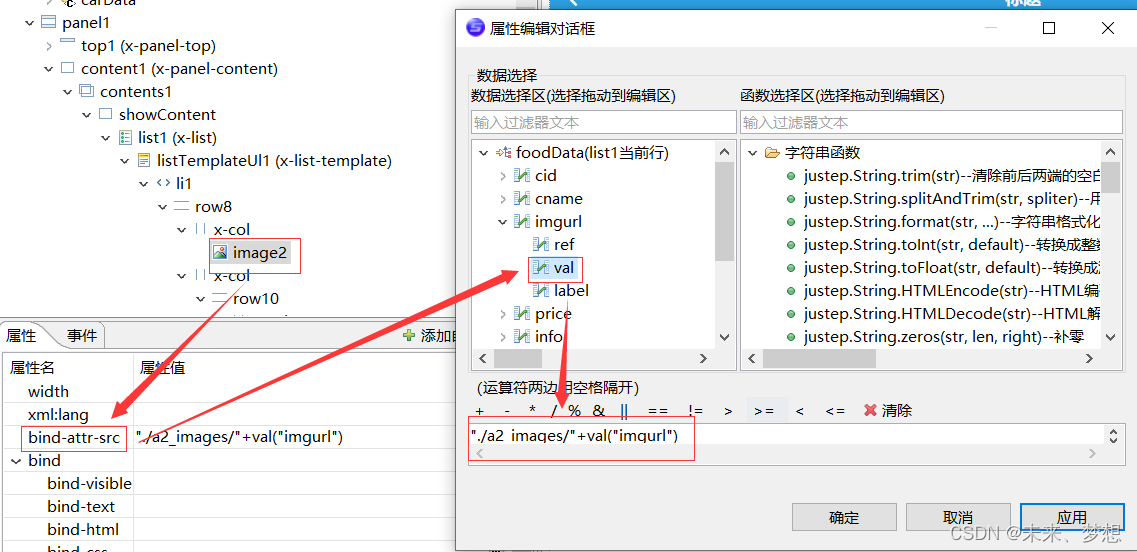Insert the >= operator
This screenshot has width=1137, height=552.
pyautogui.click(x=764, y=411)
